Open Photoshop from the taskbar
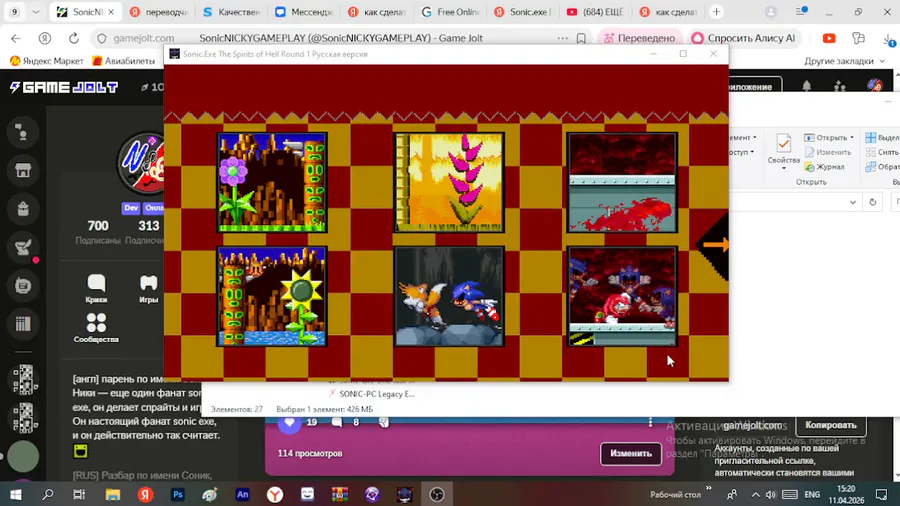Viewport: 900px width, 506px height. click(x=178, y=495)
